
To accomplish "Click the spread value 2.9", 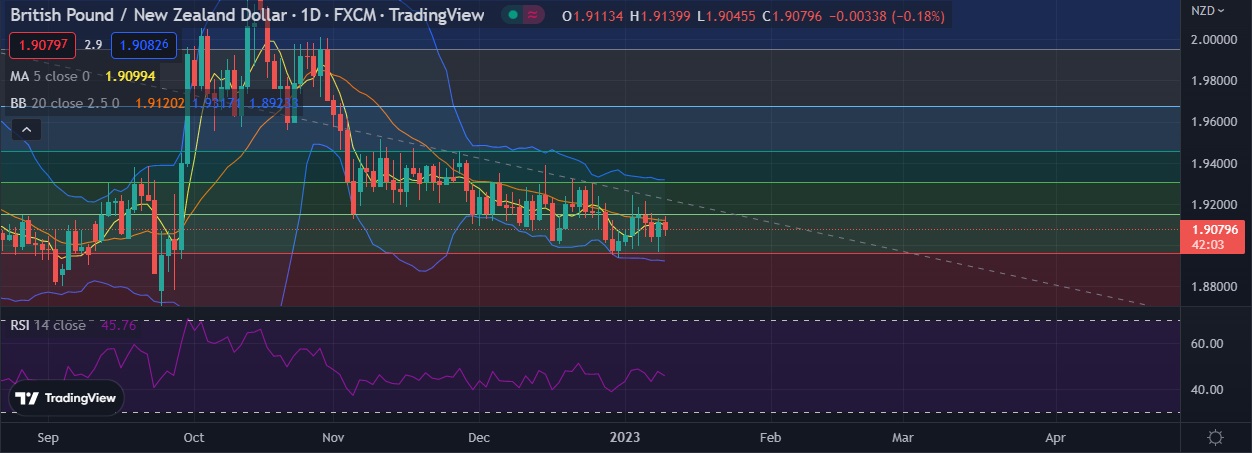I will pyautogui.click(x=93, y=45).
